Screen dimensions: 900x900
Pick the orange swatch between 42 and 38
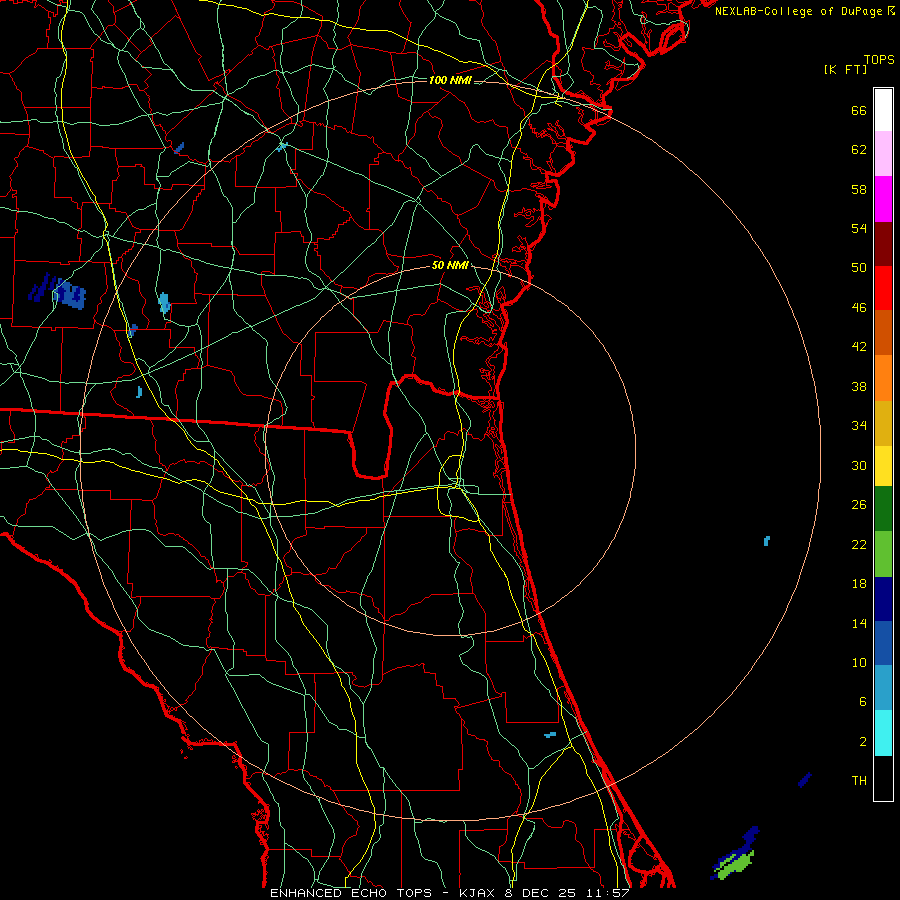pos(883,378)
